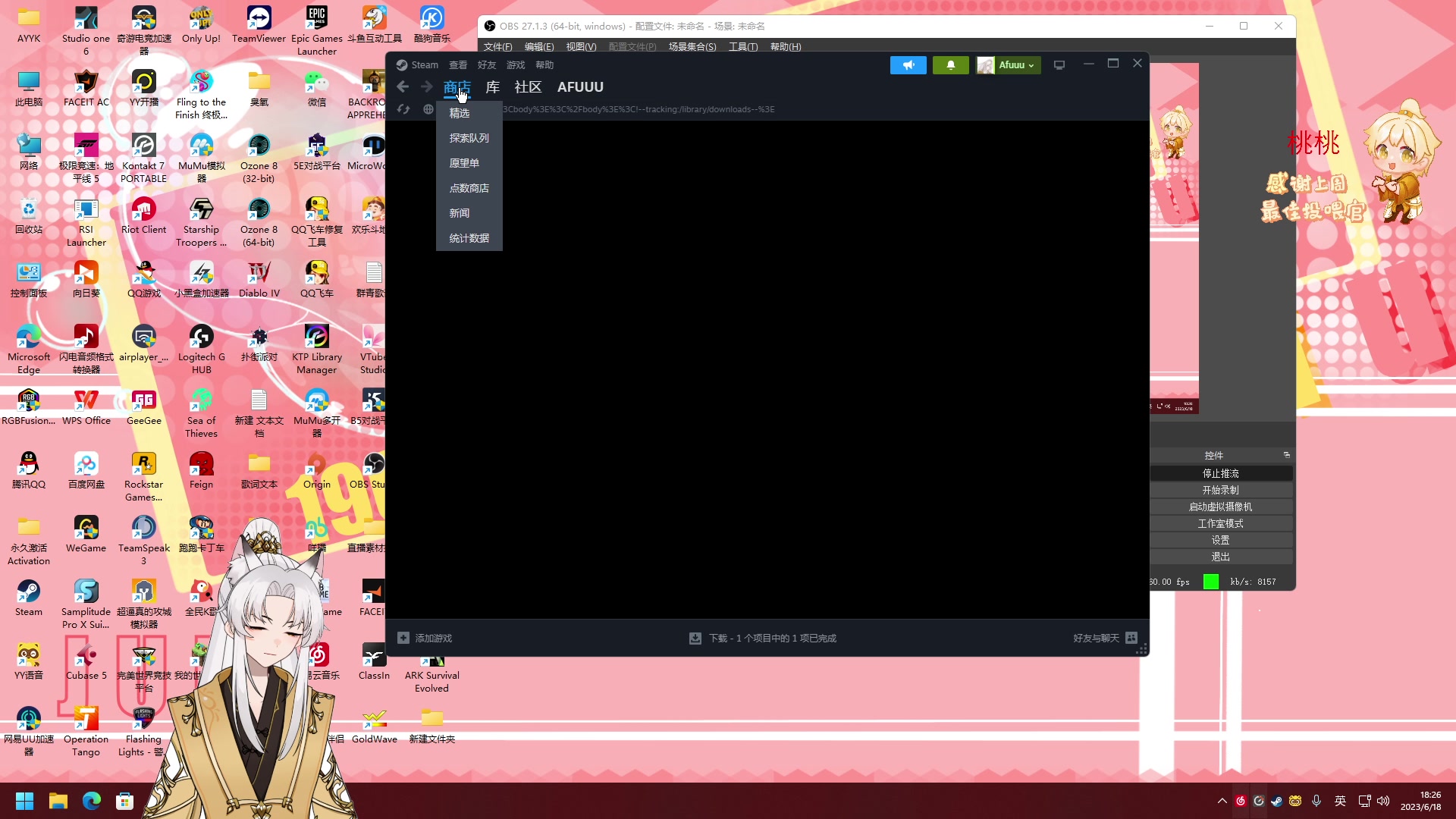Switch to the 库 tab in Steam

click(493, 87)
